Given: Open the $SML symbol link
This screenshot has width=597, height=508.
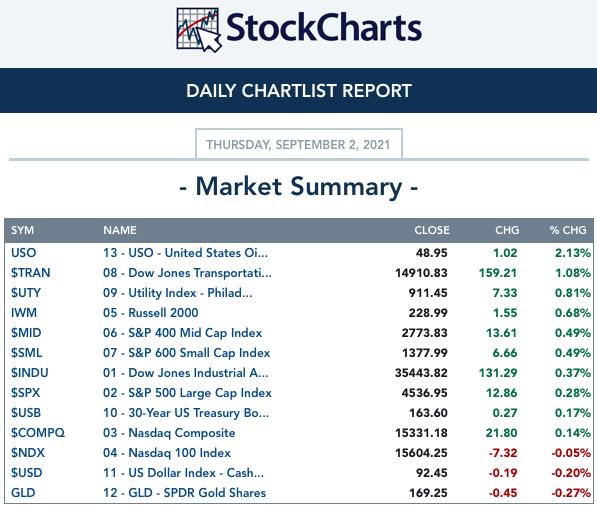Looking at the screenshot, I should click(26, 353).
